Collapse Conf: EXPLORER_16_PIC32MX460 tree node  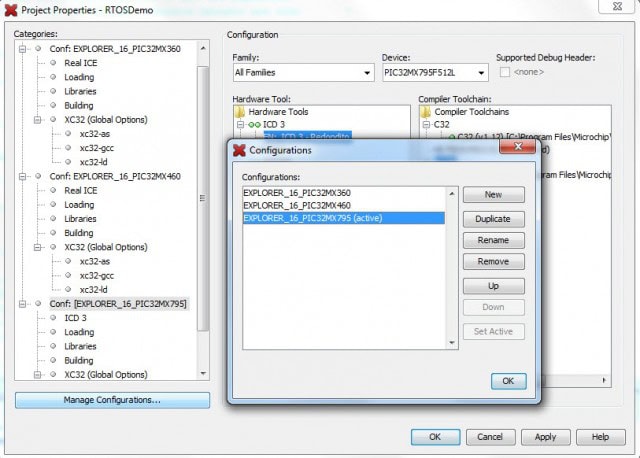point(22,176)
